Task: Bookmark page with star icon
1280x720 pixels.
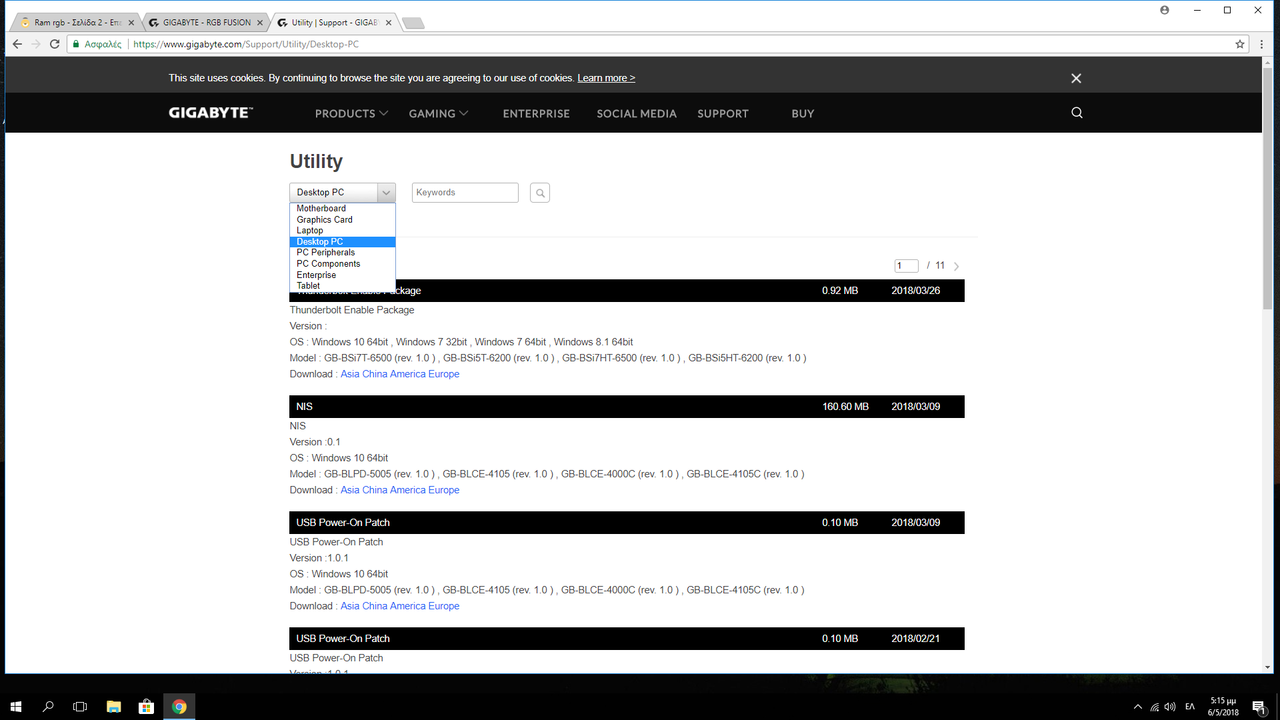Action: (x=1240, y=44)
